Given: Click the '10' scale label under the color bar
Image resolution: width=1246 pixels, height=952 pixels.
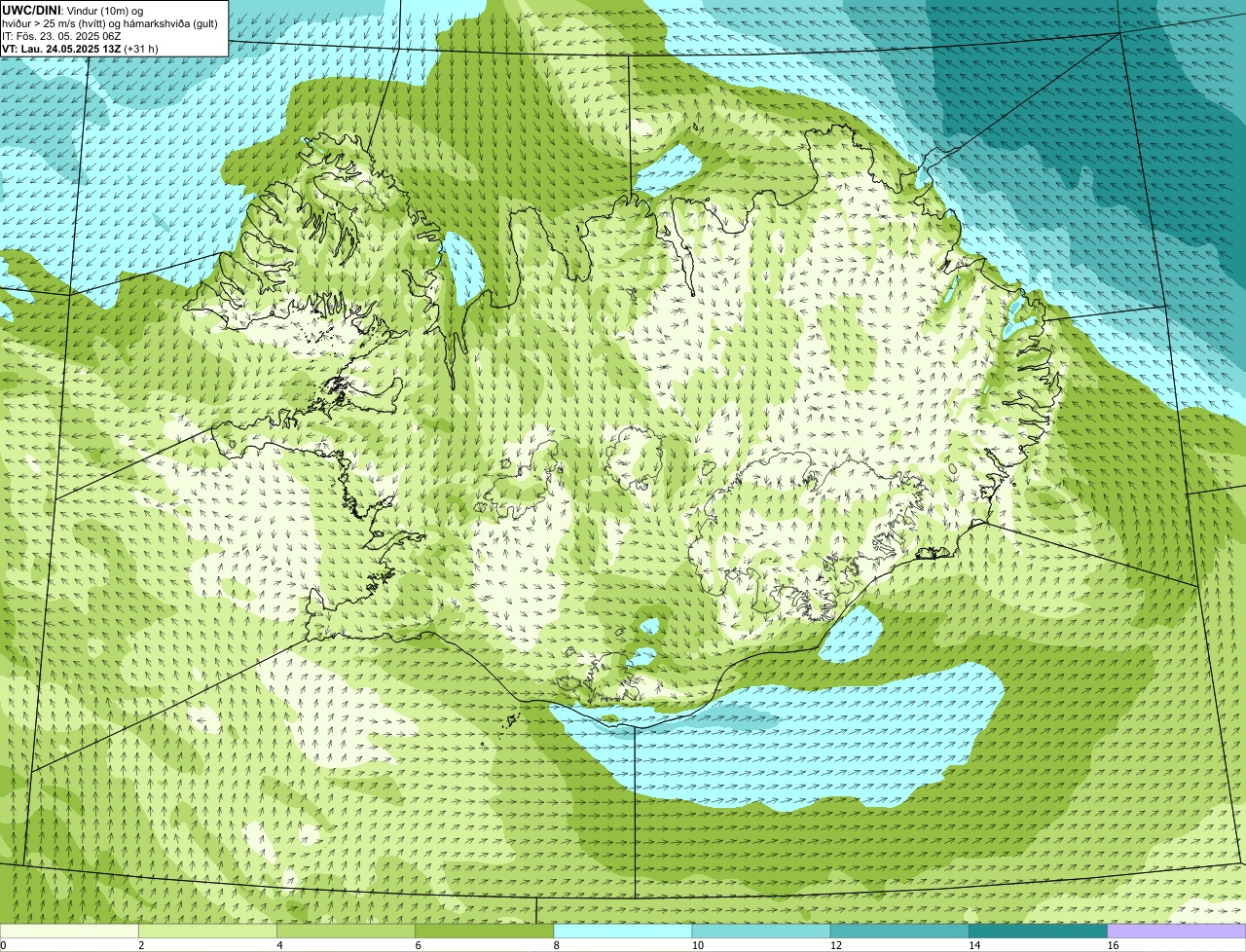Looking at the screenshot, I should coord(697,945).
